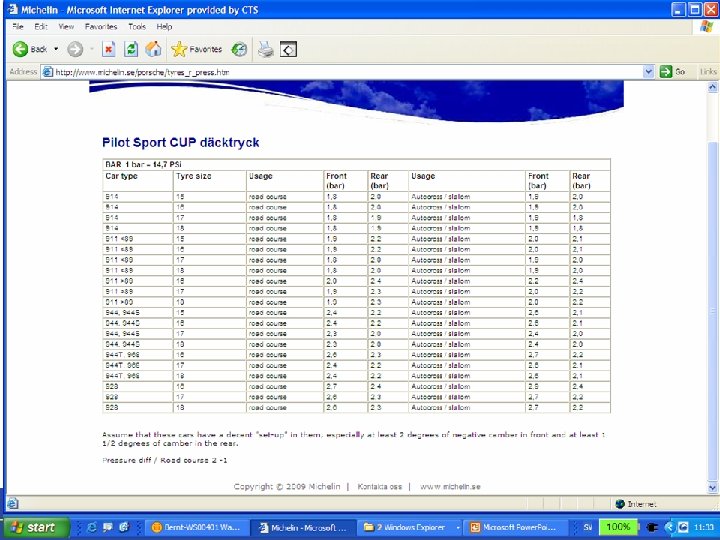The height and width of the screenshot is (540, 720).
Task: Click the Tyre size column header
Action: [x=194, y=176]
